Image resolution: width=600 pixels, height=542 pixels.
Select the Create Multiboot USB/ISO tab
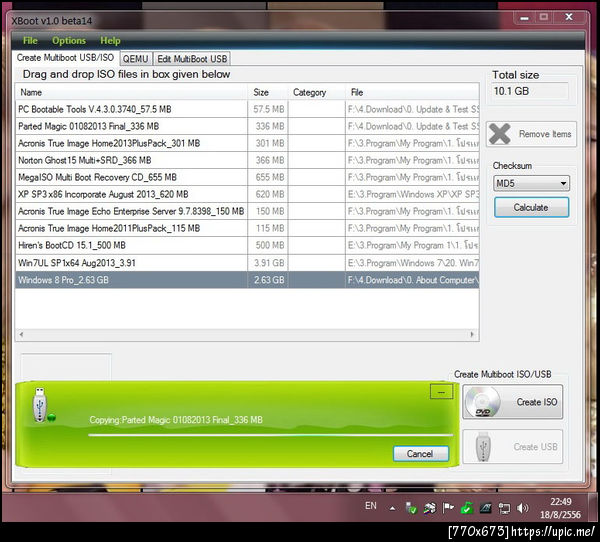pyautogui.click(x=65, y=58)
